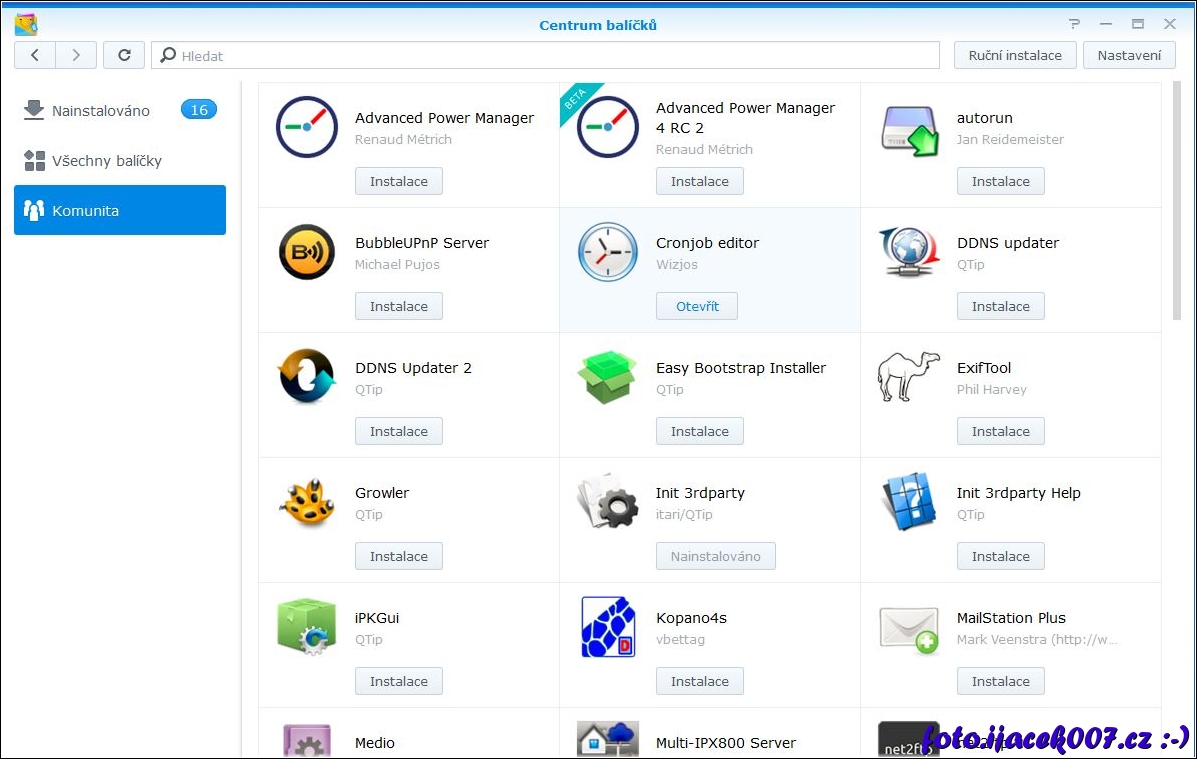
Task: Open Cronjob editor with Otevřít button
Action: point(697,306)
